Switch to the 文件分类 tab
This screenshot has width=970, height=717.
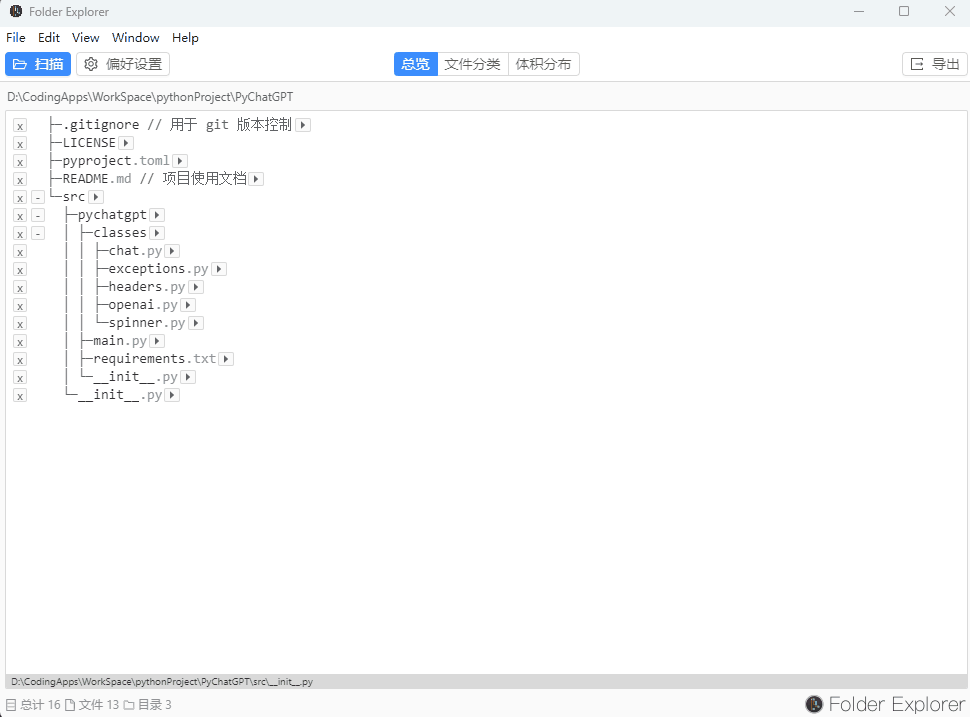[472, 63]
